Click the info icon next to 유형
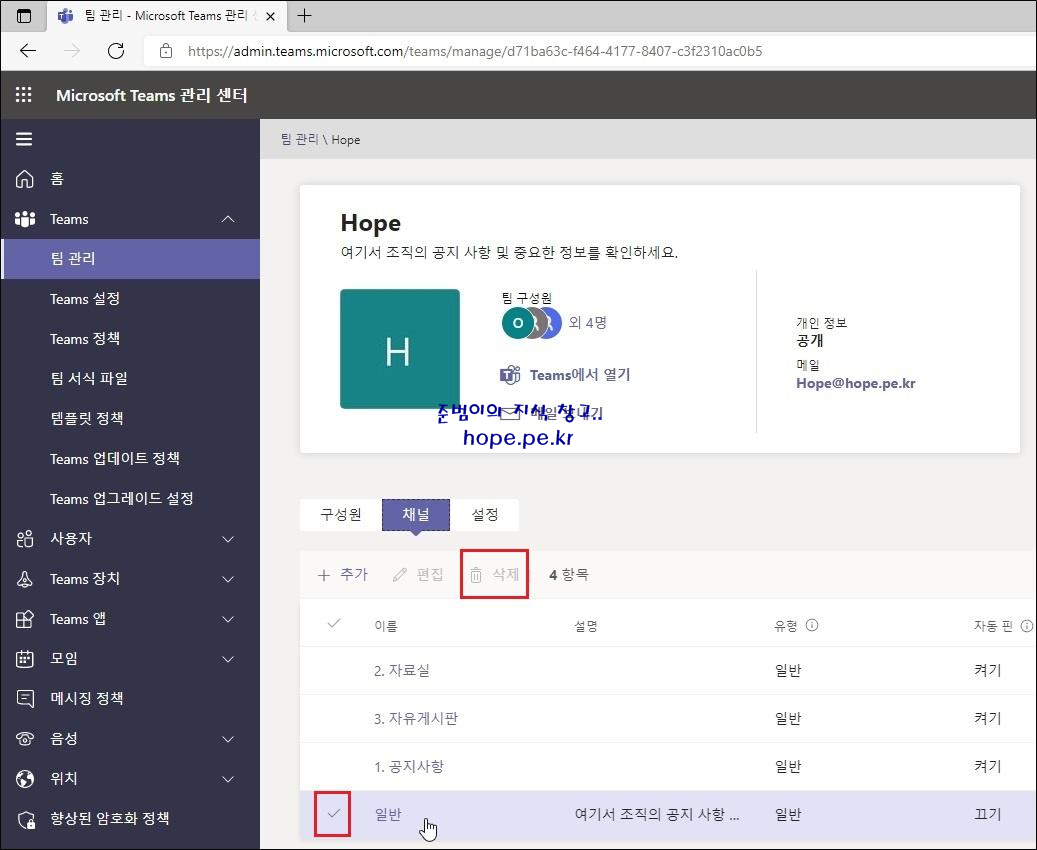 pos(812,625)
